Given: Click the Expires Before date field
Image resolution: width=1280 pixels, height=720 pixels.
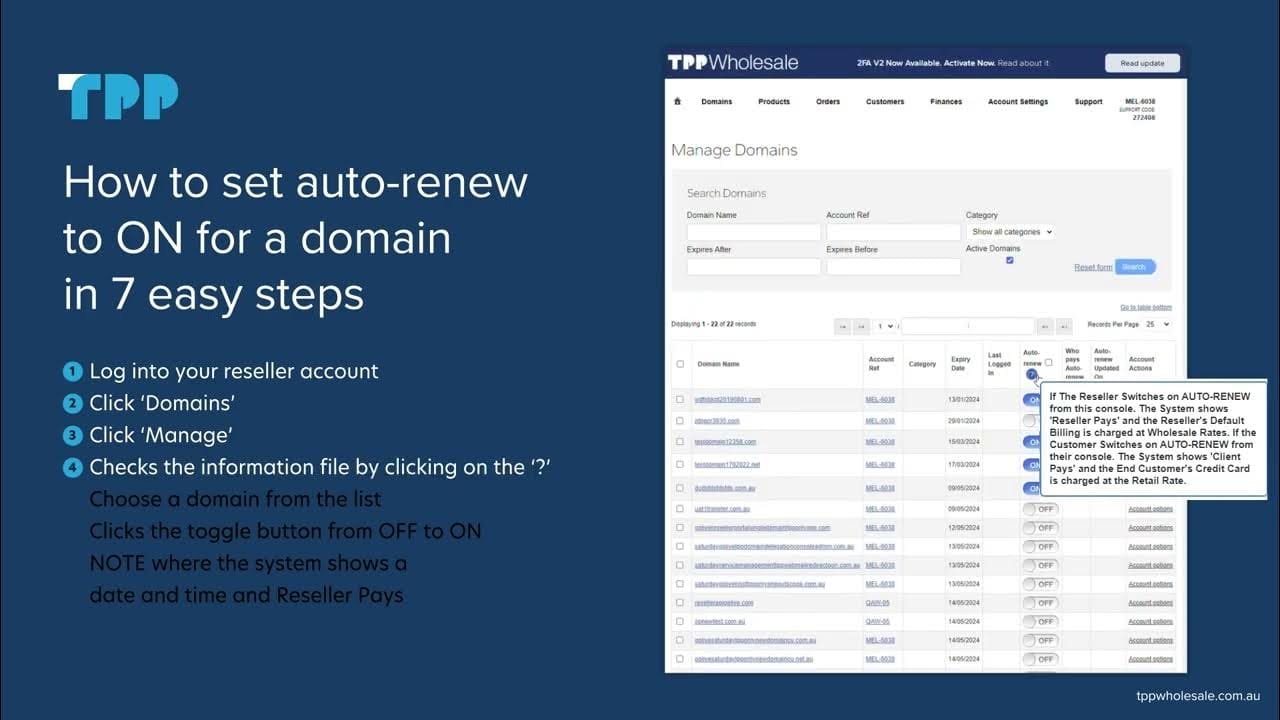Looking at the screenshot, I should [893, 267].
